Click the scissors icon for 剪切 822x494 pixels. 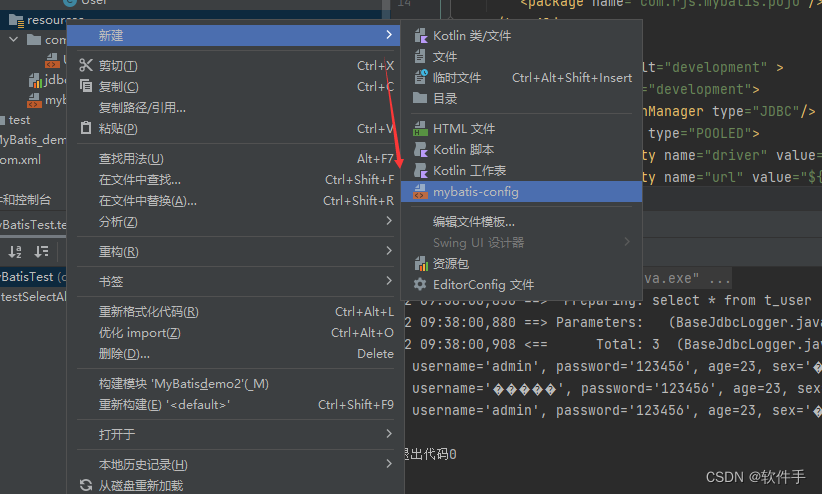(86, 65)
